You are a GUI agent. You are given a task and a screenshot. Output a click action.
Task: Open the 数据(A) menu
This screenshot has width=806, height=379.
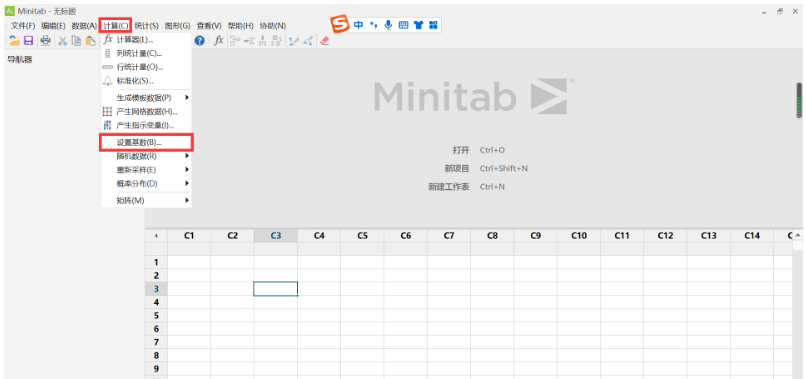tap(84, 26)
